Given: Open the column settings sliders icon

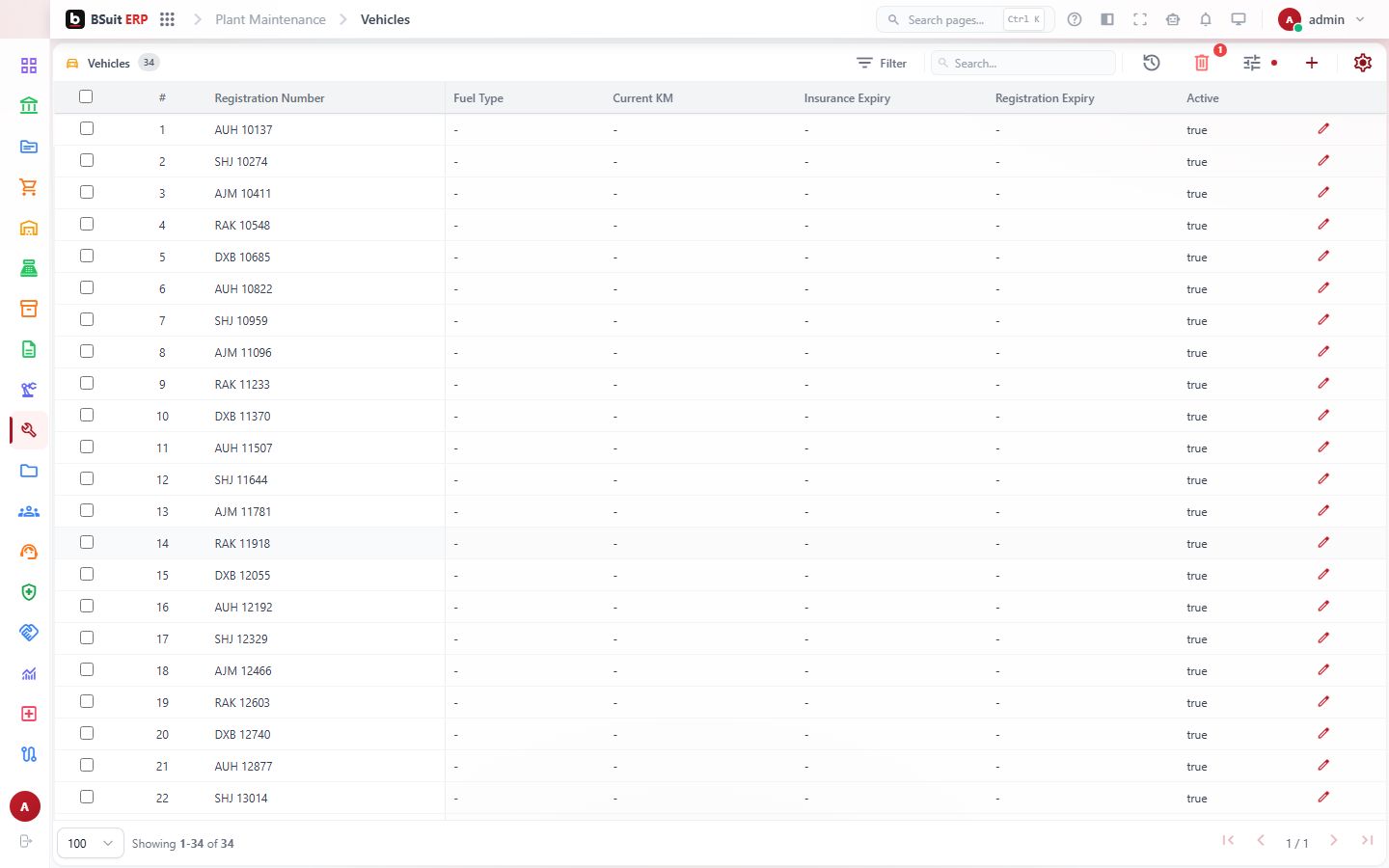Looking at the screenshot, I should coord(1252,63).
